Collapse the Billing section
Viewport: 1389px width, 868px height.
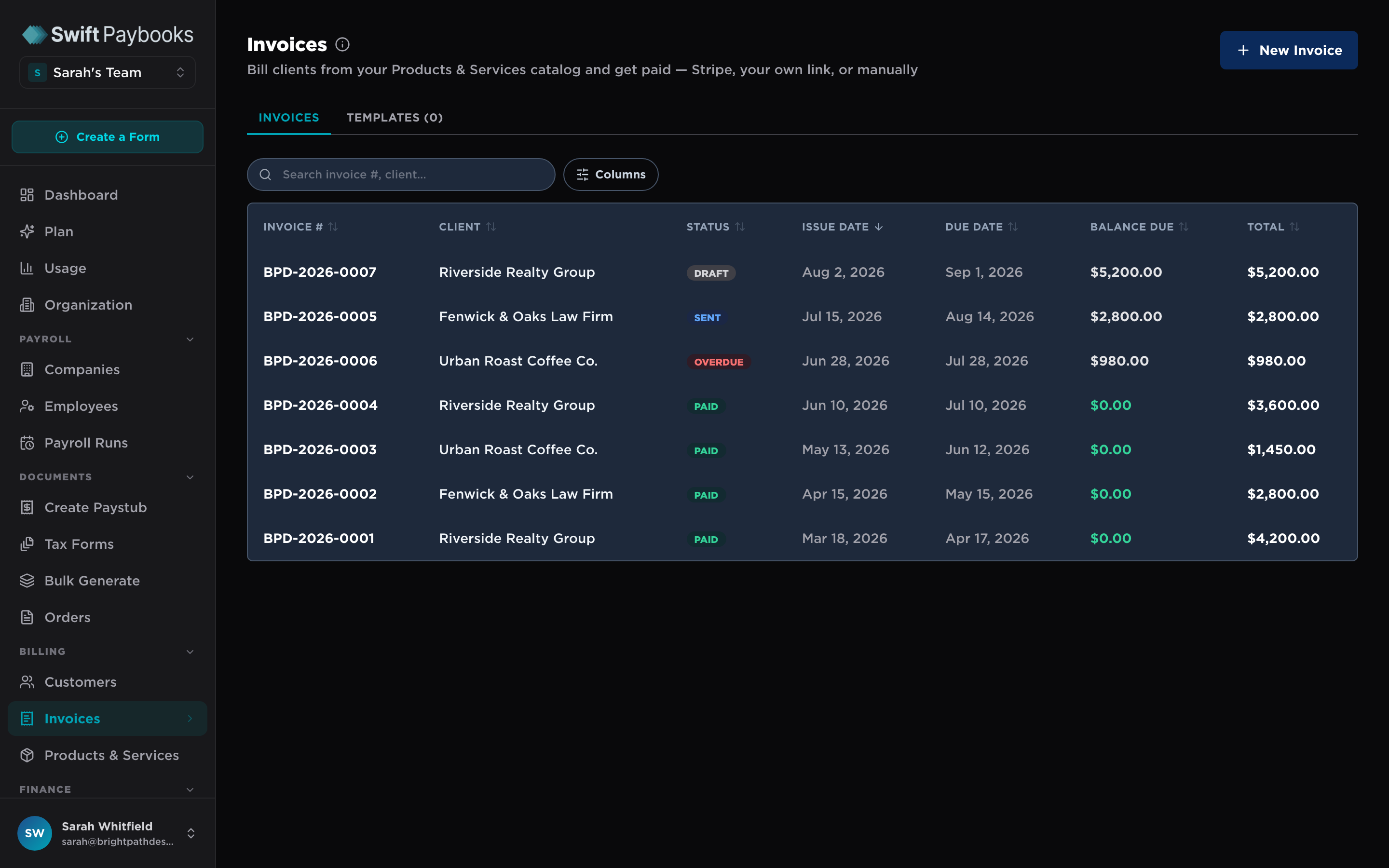tap(190, 651)
